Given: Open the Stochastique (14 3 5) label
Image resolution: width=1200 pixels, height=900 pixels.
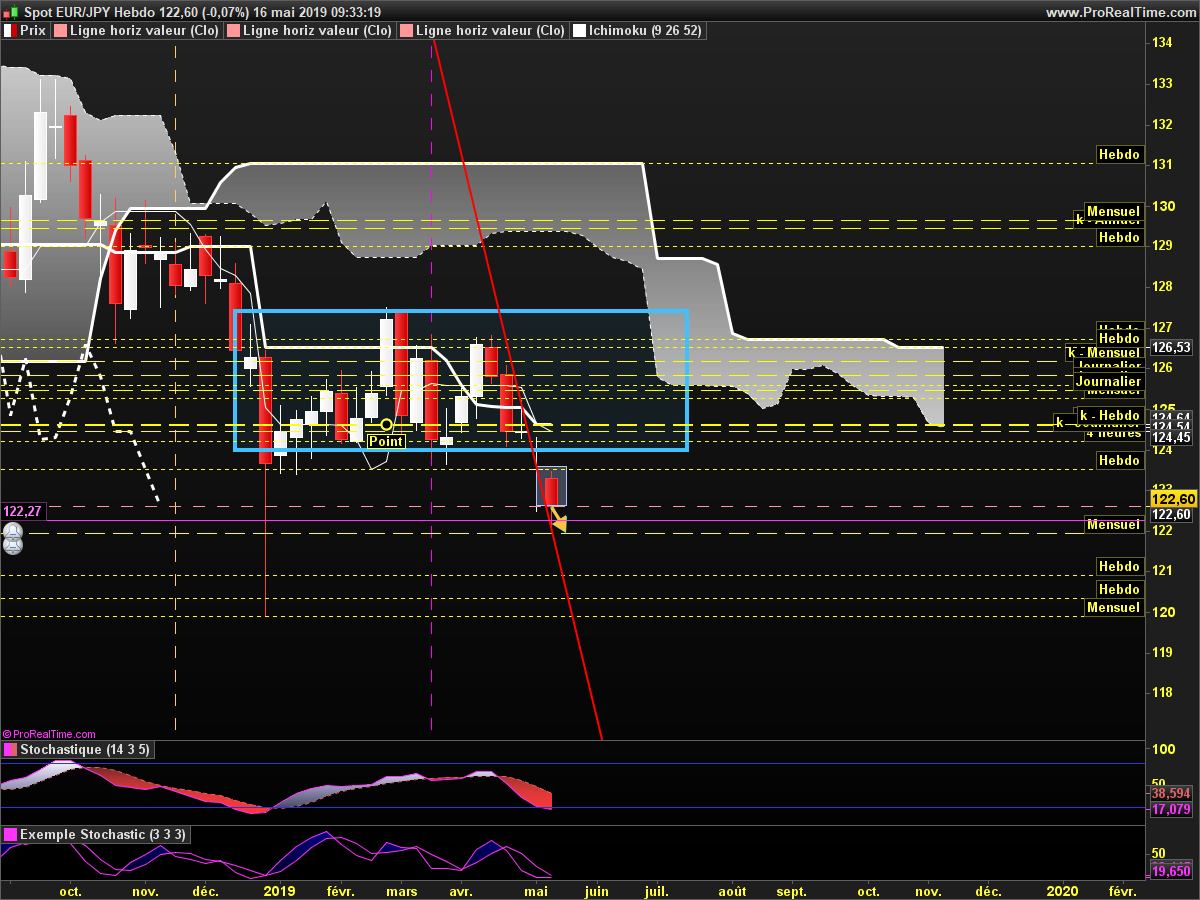Looking at the screenshot, I should coord(85,749).
